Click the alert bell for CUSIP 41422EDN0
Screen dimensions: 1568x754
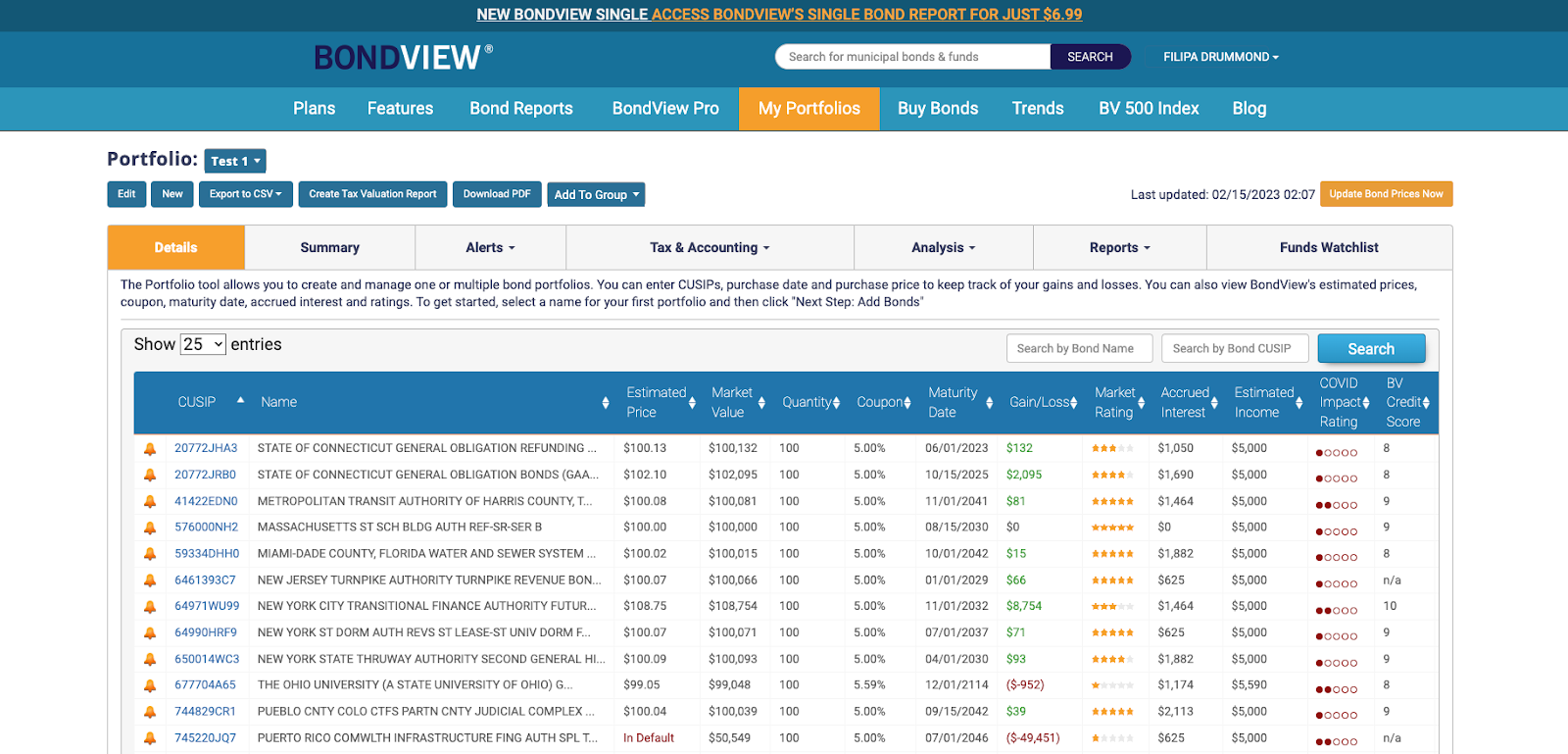150,502
